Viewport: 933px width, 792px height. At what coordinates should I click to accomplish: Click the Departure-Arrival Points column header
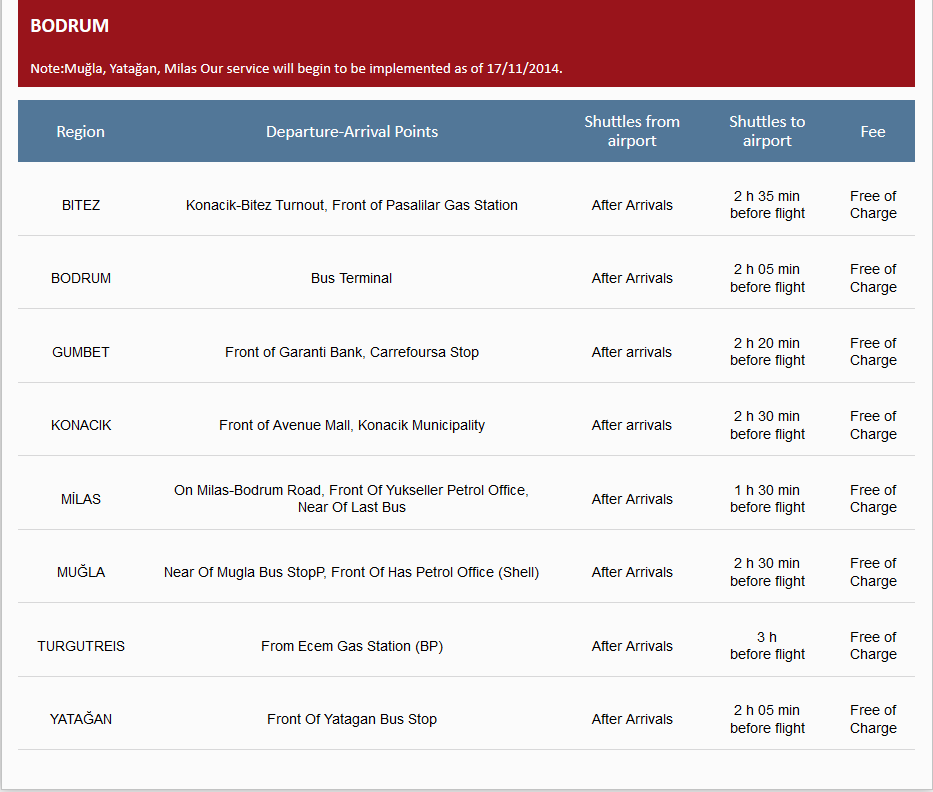tap(352, 132)
